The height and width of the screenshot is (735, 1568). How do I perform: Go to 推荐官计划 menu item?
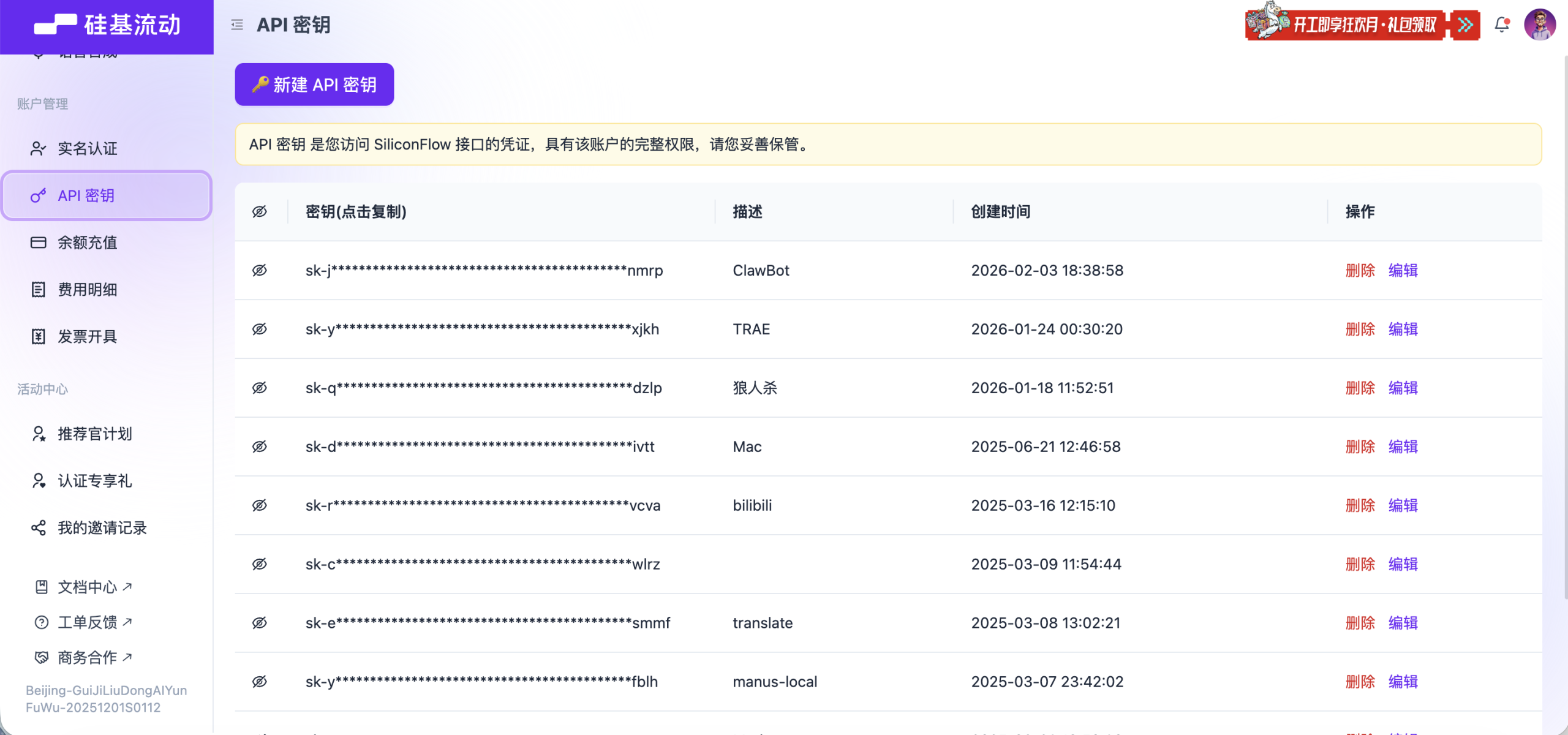point(94,434)
